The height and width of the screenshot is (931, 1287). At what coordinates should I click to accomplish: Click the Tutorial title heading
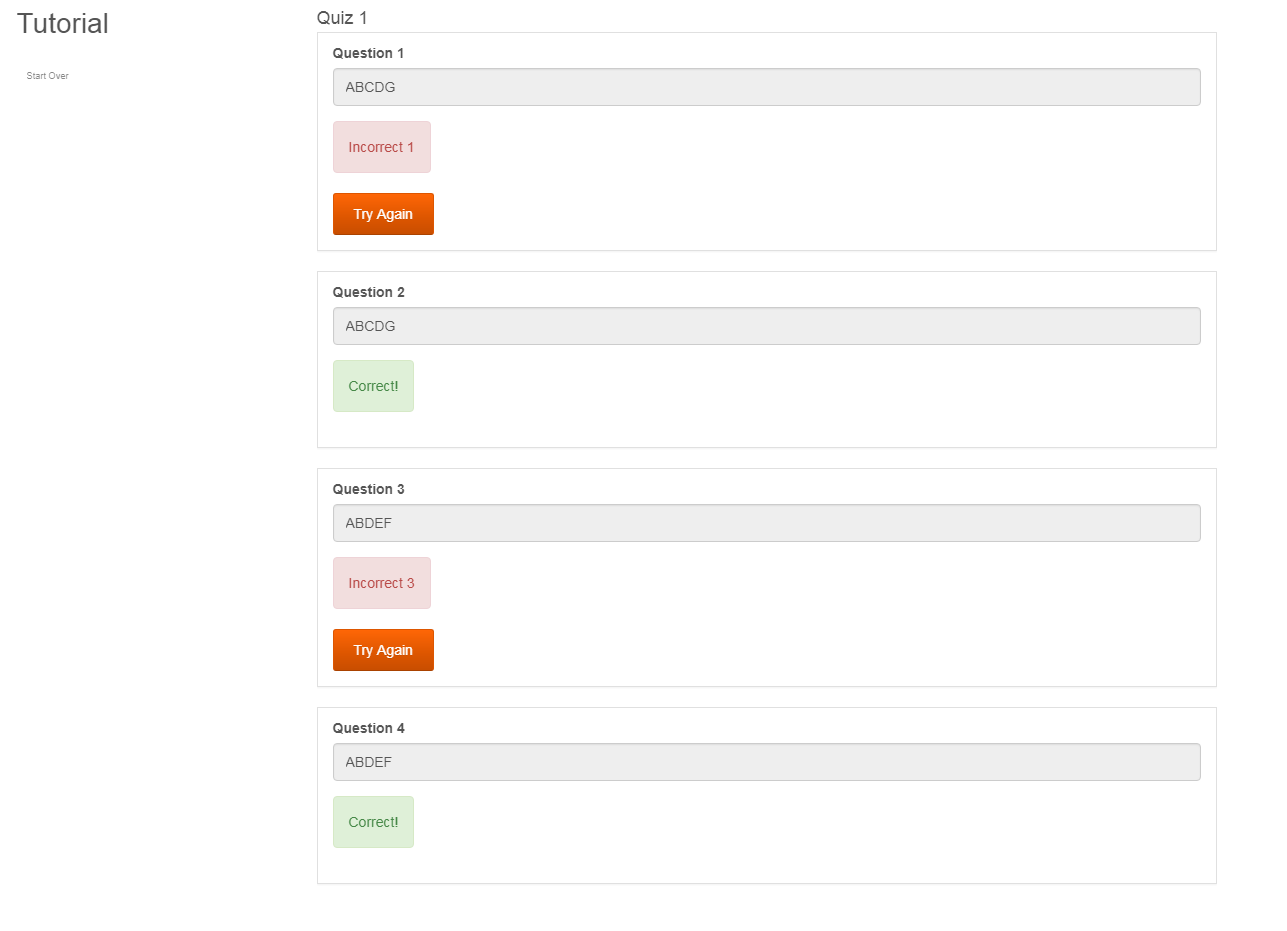[x=62, y=24]
